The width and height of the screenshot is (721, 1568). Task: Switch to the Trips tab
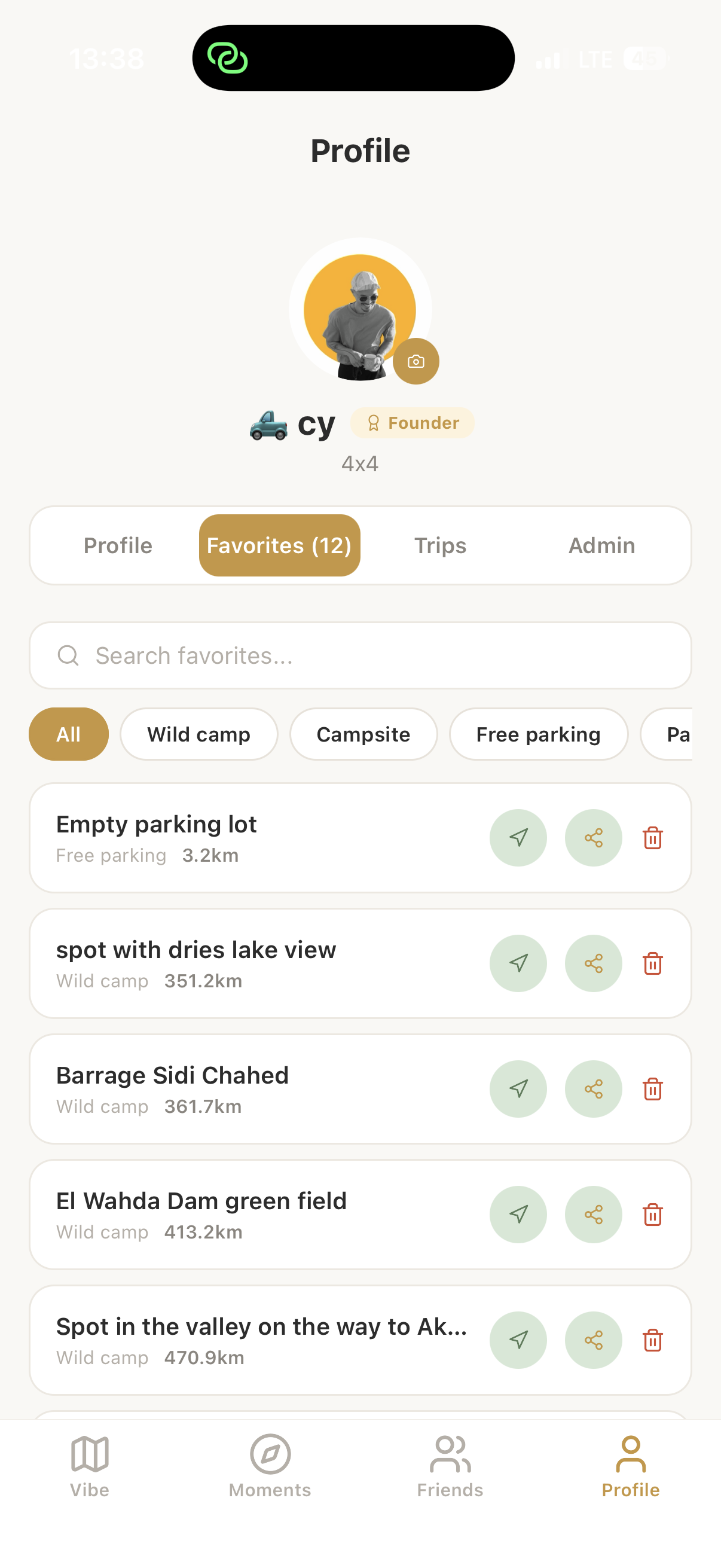pos(440,545)
